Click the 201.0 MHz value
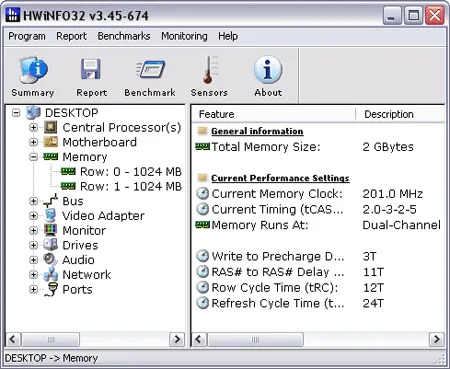This screenshot has height=369, width=450. (x=392, y=194)
